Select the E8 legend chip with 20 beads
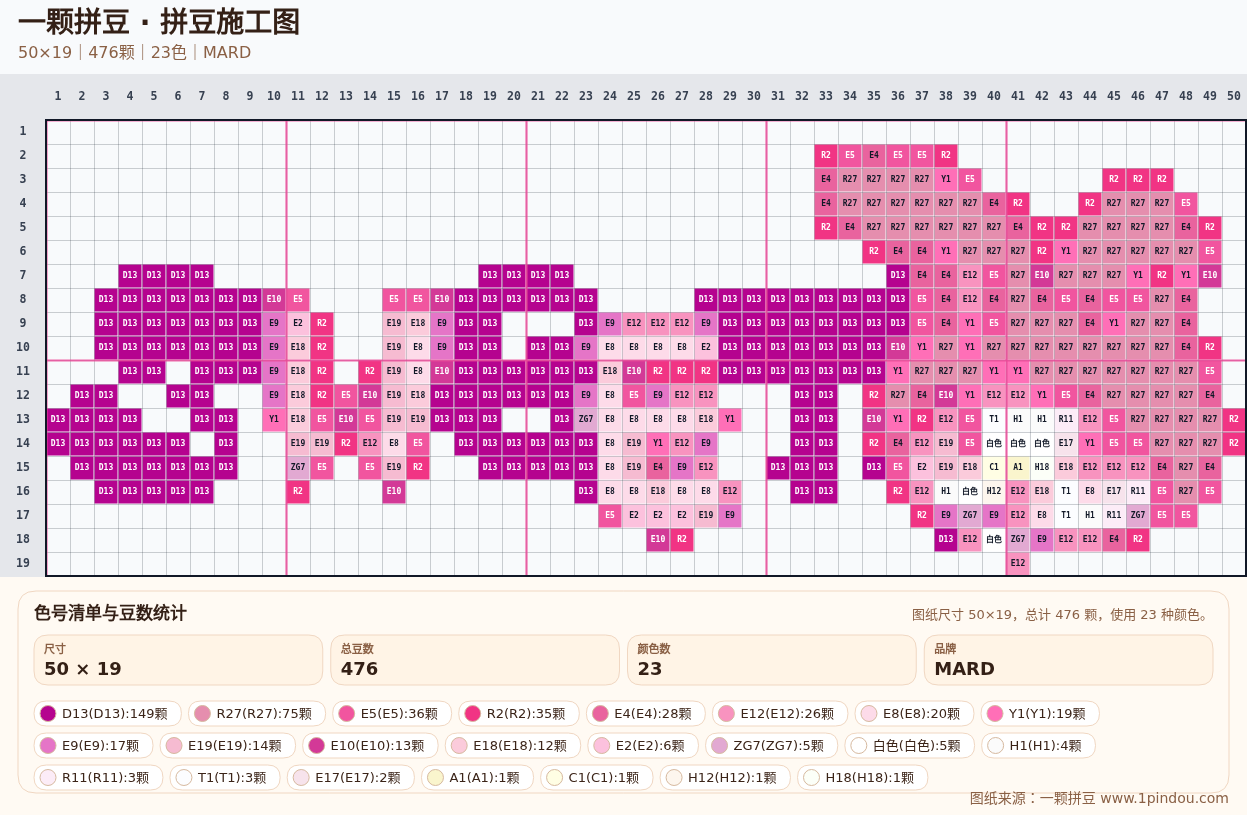The width and height of the screenshot is (1247, 815). point(914,714)
